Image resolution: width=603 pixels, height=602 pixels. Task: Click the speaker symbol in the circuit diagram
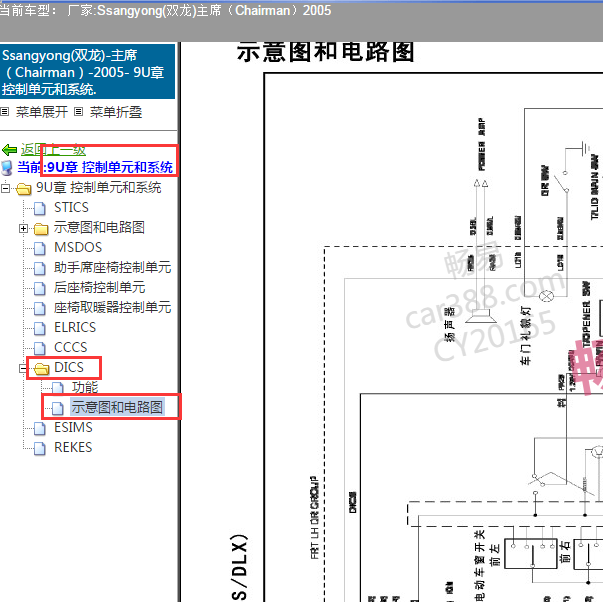tap(481, 316)
